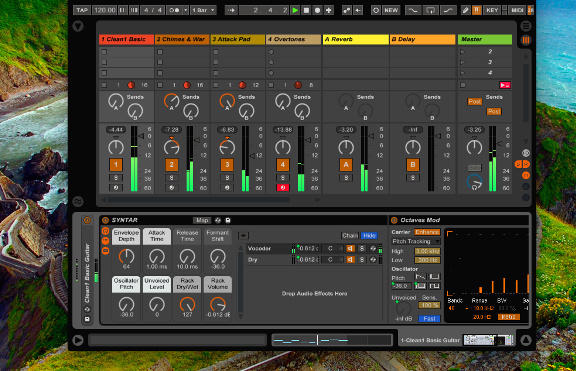The width and height of the screenshot is (576, 371).
Task: Open MIDI map mode
Action: [x=517, y=10]
